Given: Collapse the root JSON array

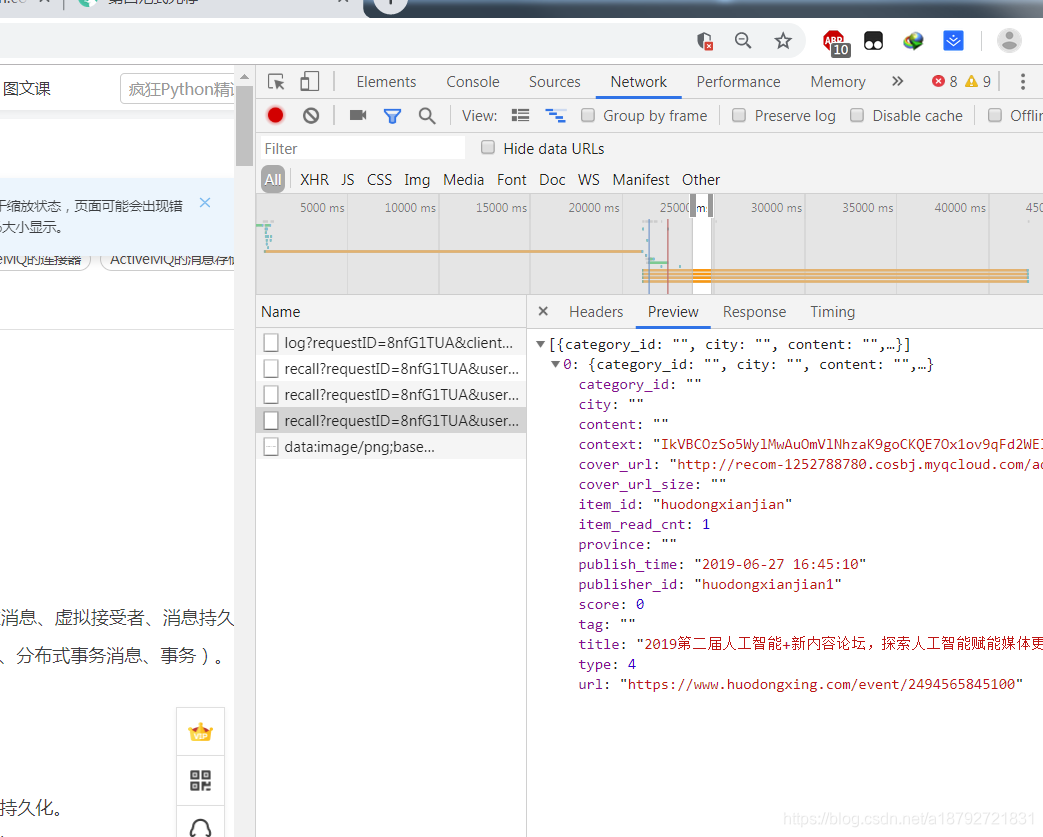Looking at the screenshot, I should (541, 344).
